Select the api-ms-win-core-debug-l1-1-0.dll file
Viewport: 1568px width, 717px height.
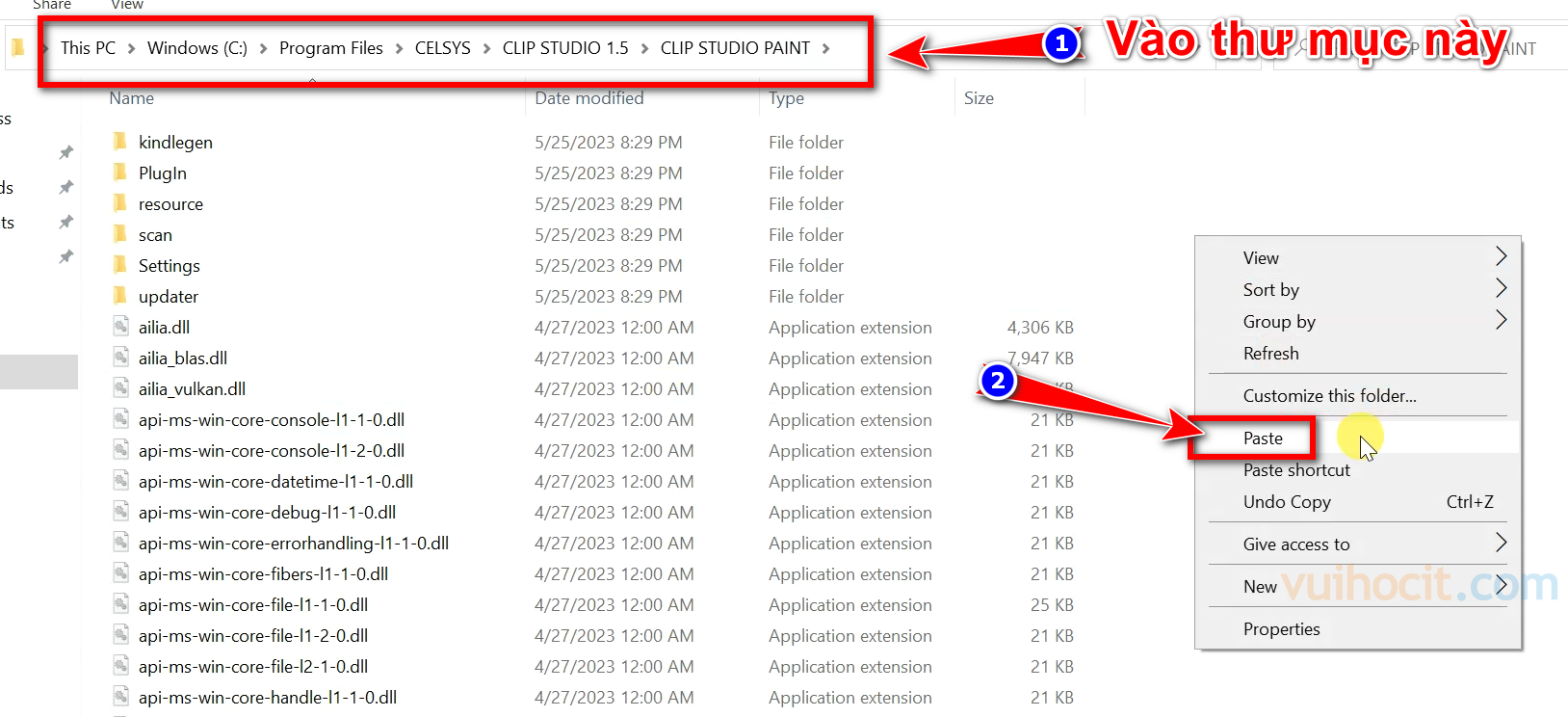click(267, 512)
